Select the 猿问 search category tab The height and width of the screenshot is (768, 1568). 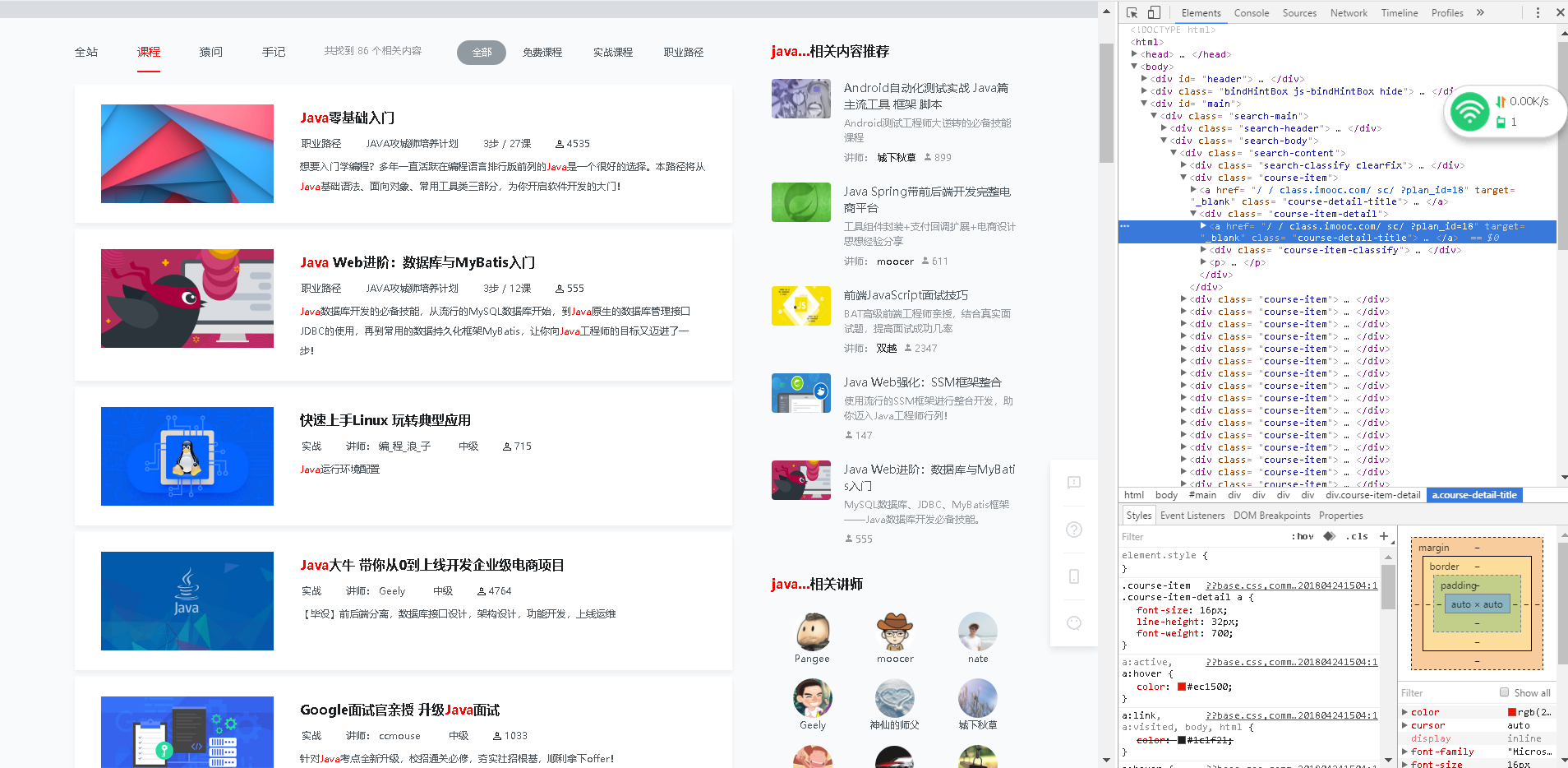(x=211, y=52)
